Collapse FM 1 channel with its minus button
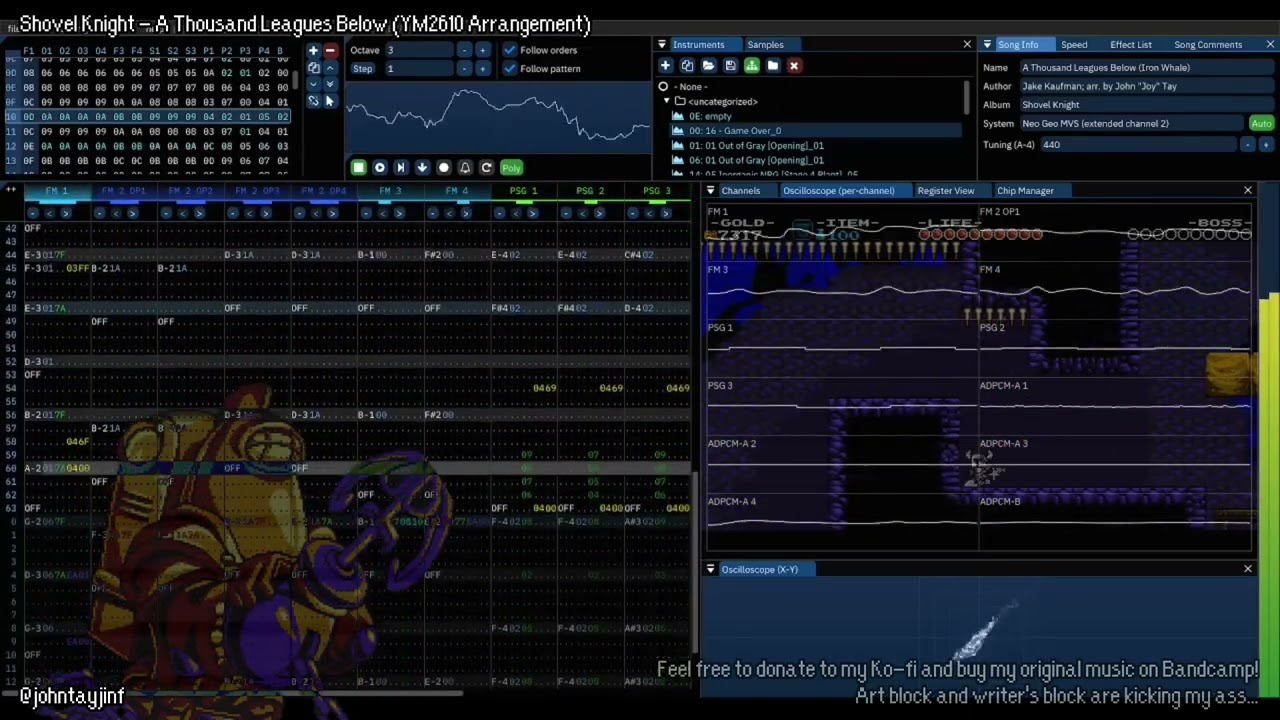Image resolution: width=1280 pixels, height=720 pixels. (x=33, y=212)
